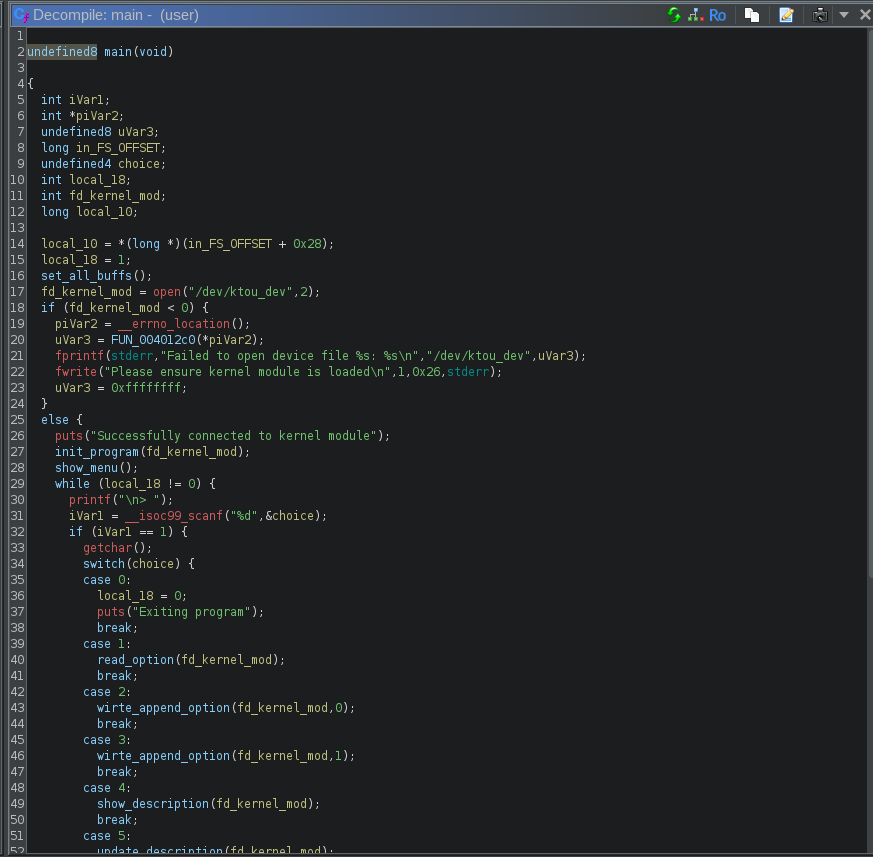This screenshot has height=857, width=873.
Task: Click the 'show_description' function call
Action: pyautogui.click(x=152, y=804)
